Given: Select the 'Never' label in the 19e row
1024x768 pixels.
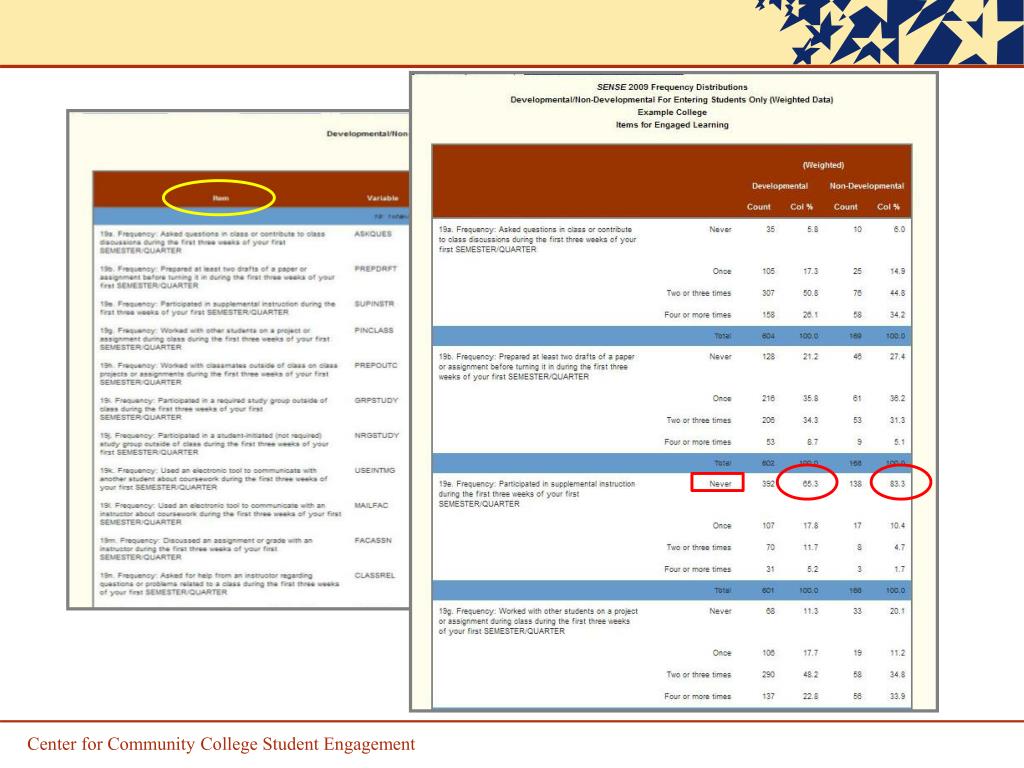Looking at the screenshot, I should coord(720,484).
